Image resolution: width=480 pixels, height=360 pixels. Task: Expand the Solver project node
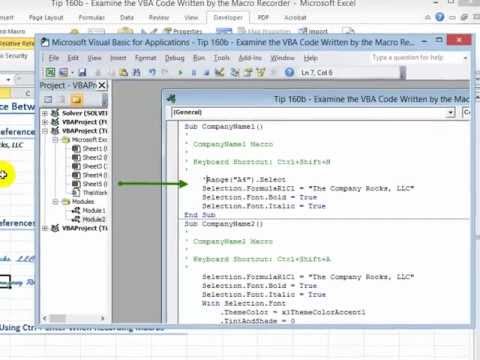pos(45,113)
